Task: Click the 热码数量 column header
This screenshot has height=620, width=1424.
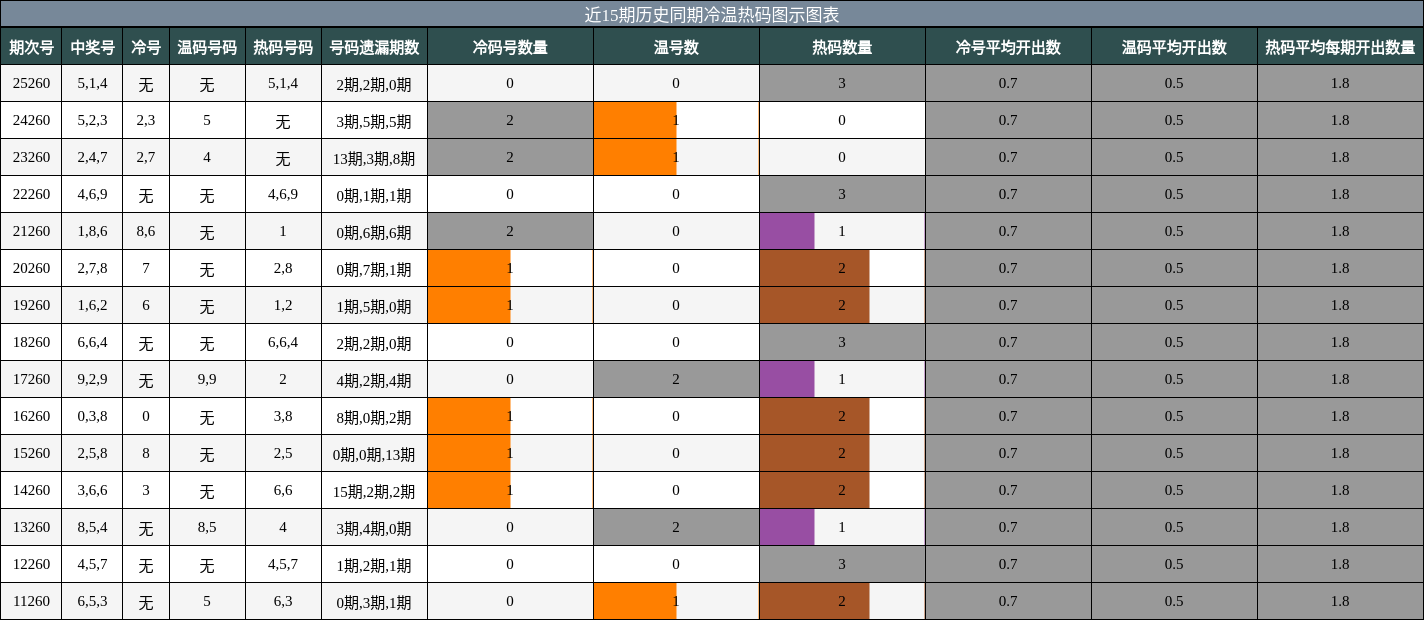Action: pyautogui.click(x=842, y=47)
